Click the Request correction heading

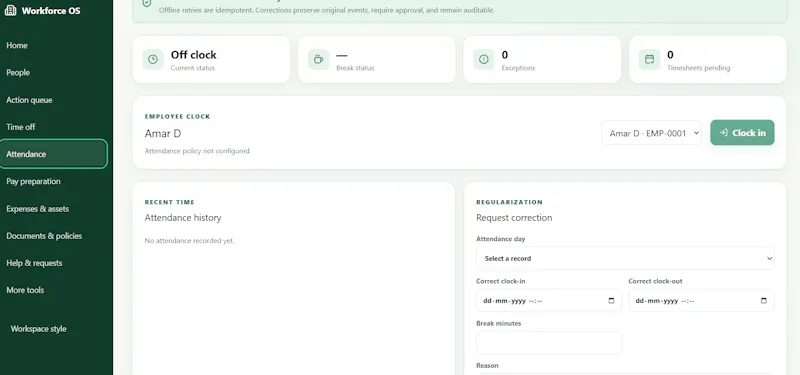(514, 217)
